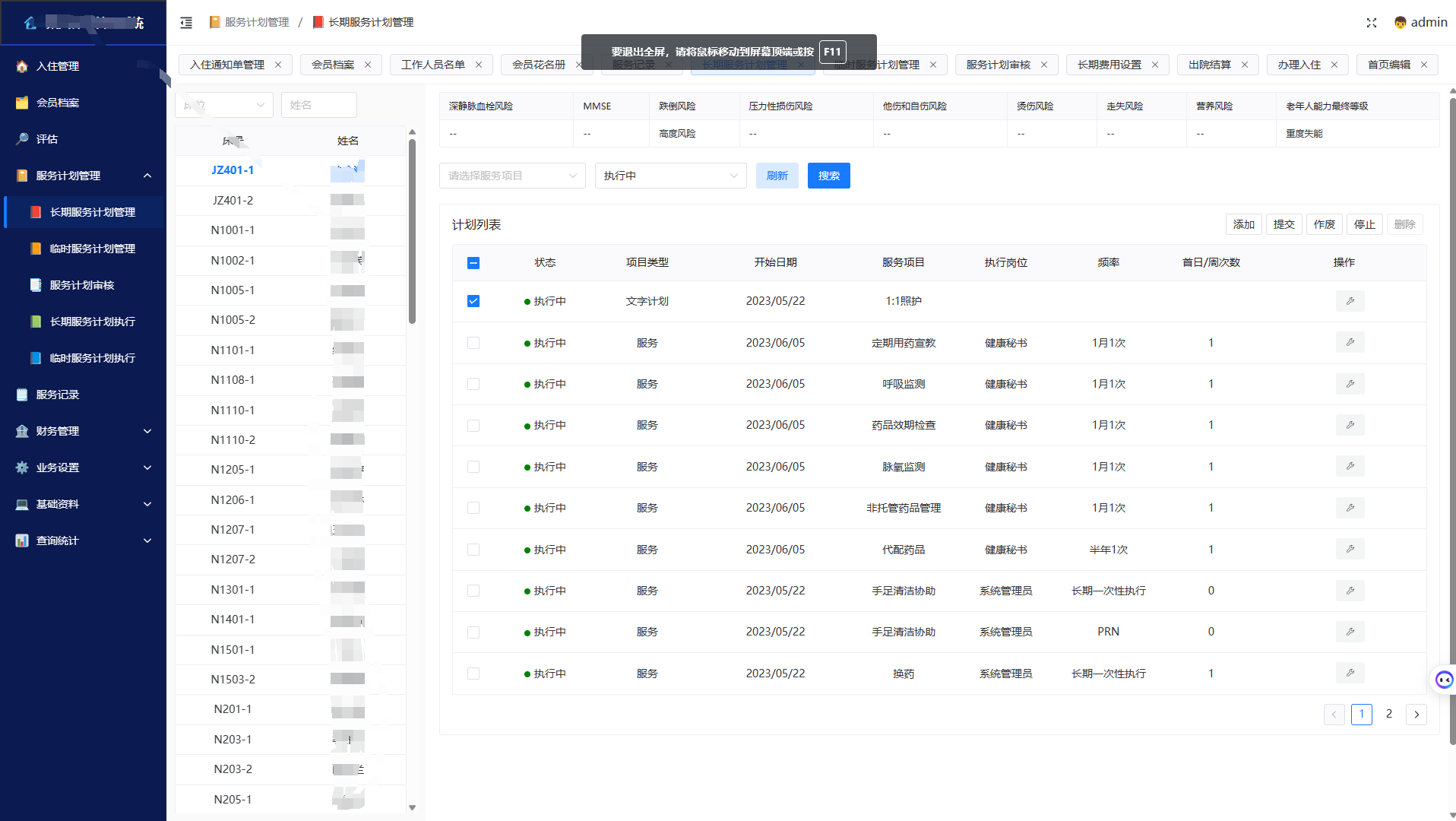Click the 刷新 button
Image resolution: width=1456 pixels, height=821 pixels.
(x=777, y=176)
